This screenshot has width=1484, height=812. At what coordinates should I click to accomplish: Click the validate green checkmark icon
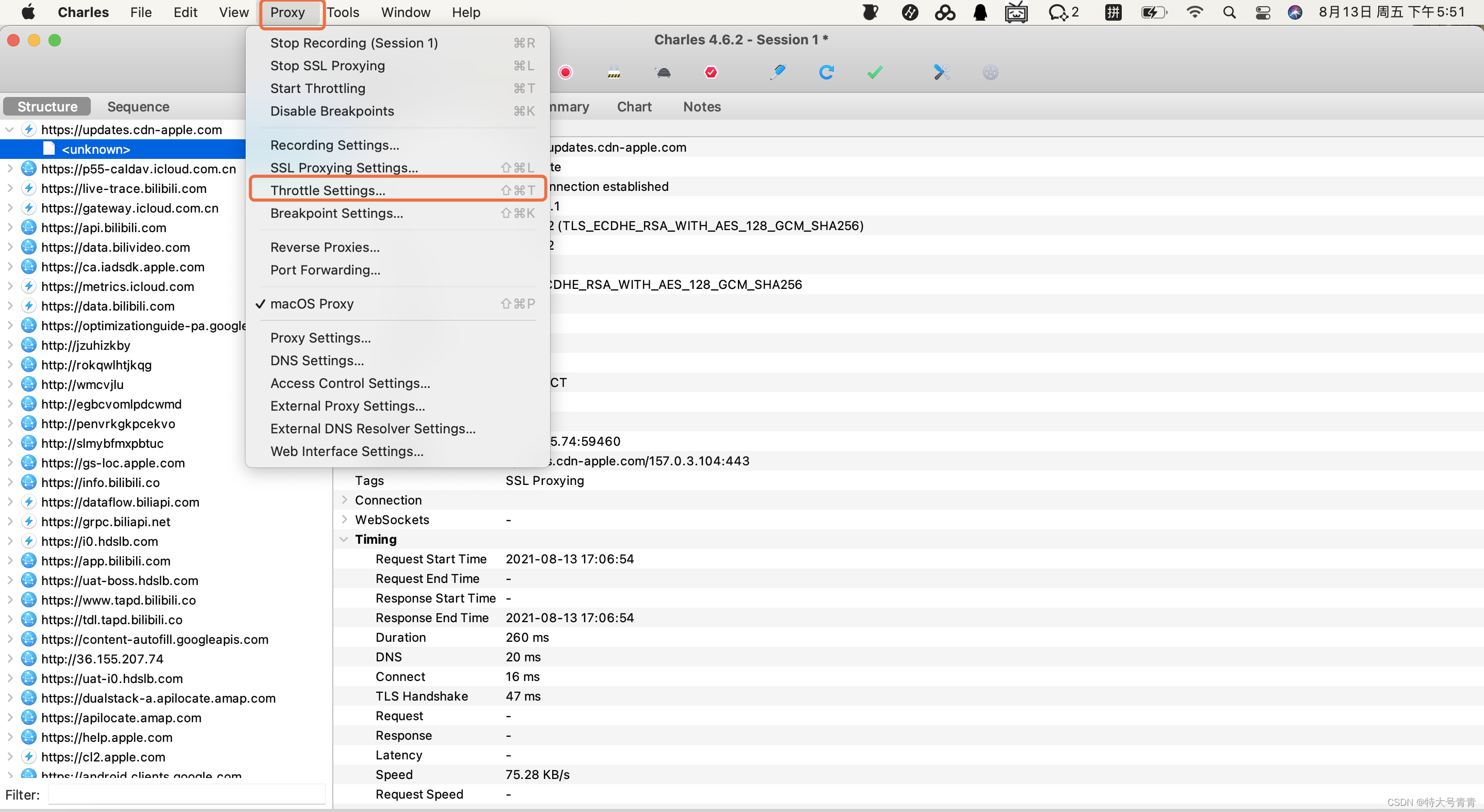[875, 72]
